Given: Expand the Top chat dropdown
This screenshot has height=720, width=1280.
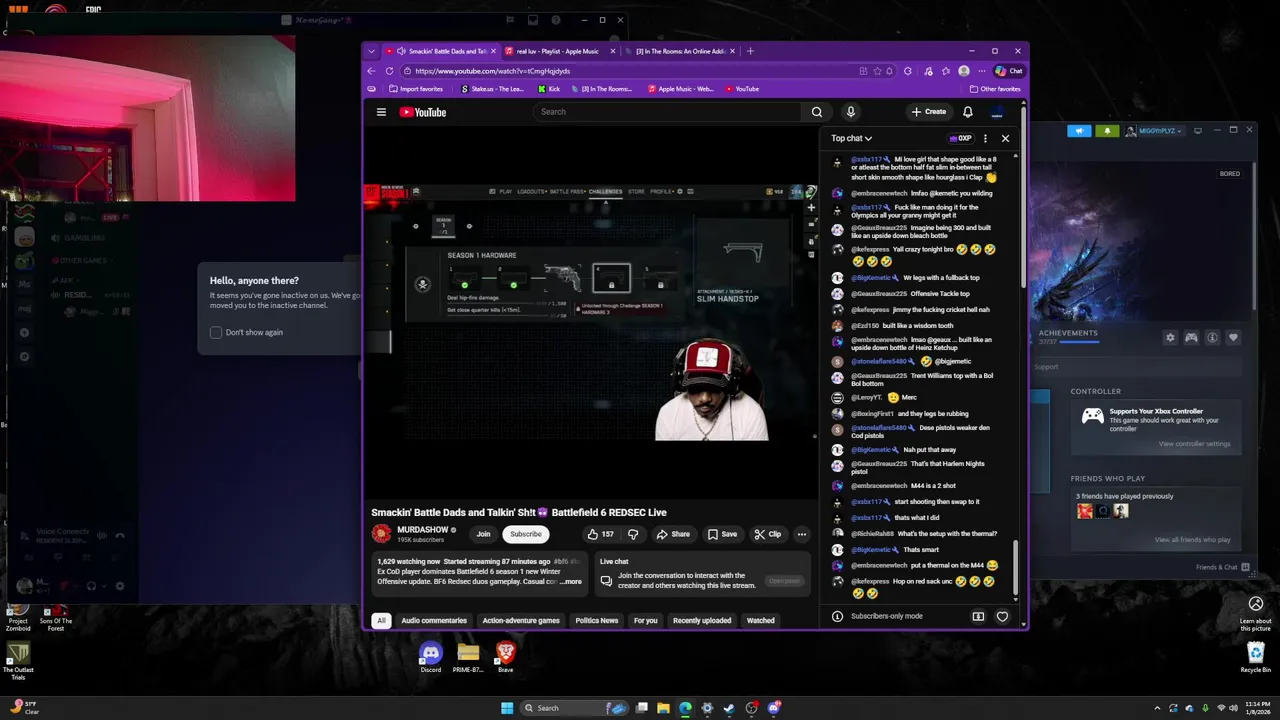Looking at the screenshot, I should click(851, 138).
